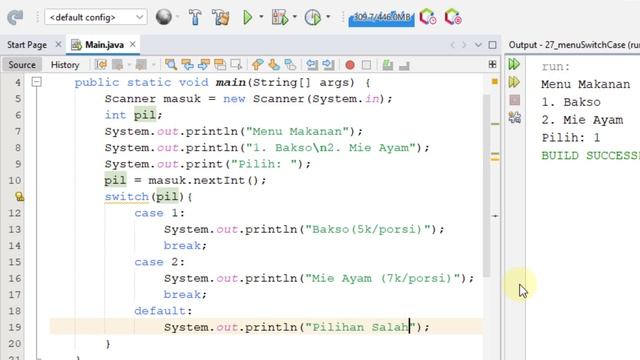Click line number 13 in the gutter

(15, 229)
